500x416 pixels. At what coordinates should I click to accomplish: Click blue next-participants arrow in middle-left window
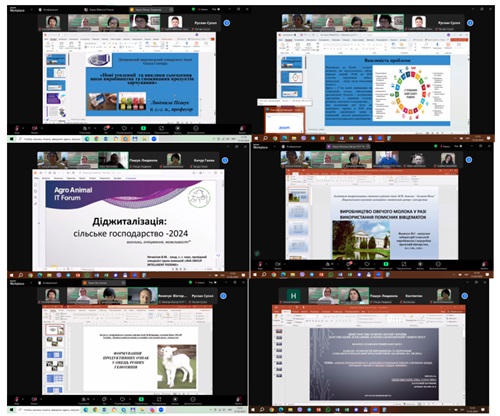tap(225, 160)
